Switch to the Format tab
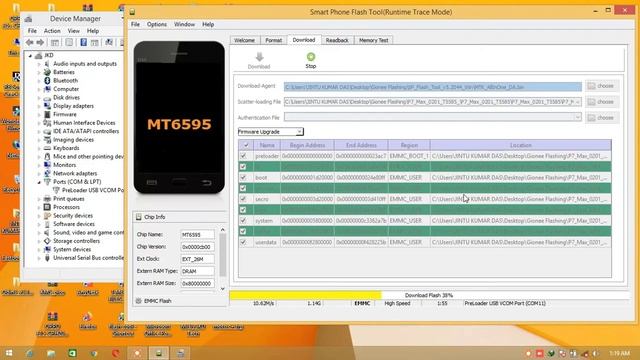 pyautogui.click(x=273, y=40)
